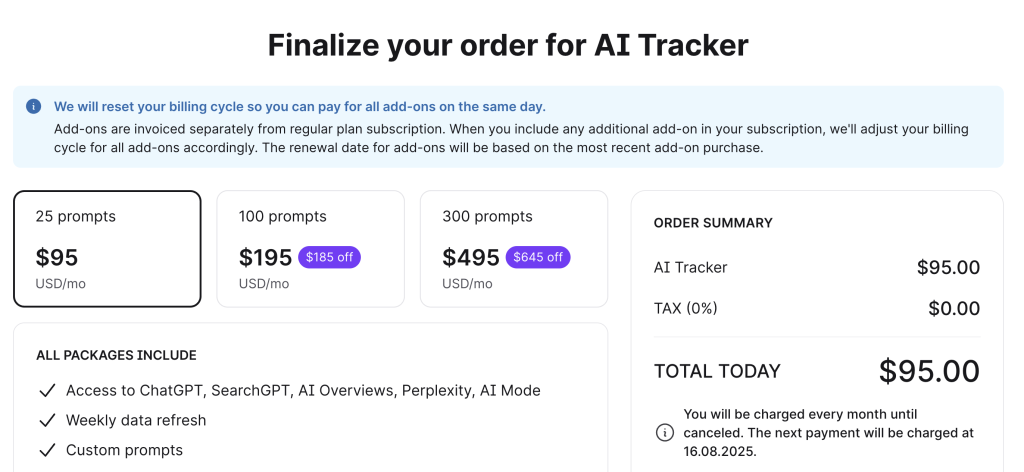Screen dimensions: 1024x472
Task: Click the $185 off discount badge
Action: click(x=329, y=257)
